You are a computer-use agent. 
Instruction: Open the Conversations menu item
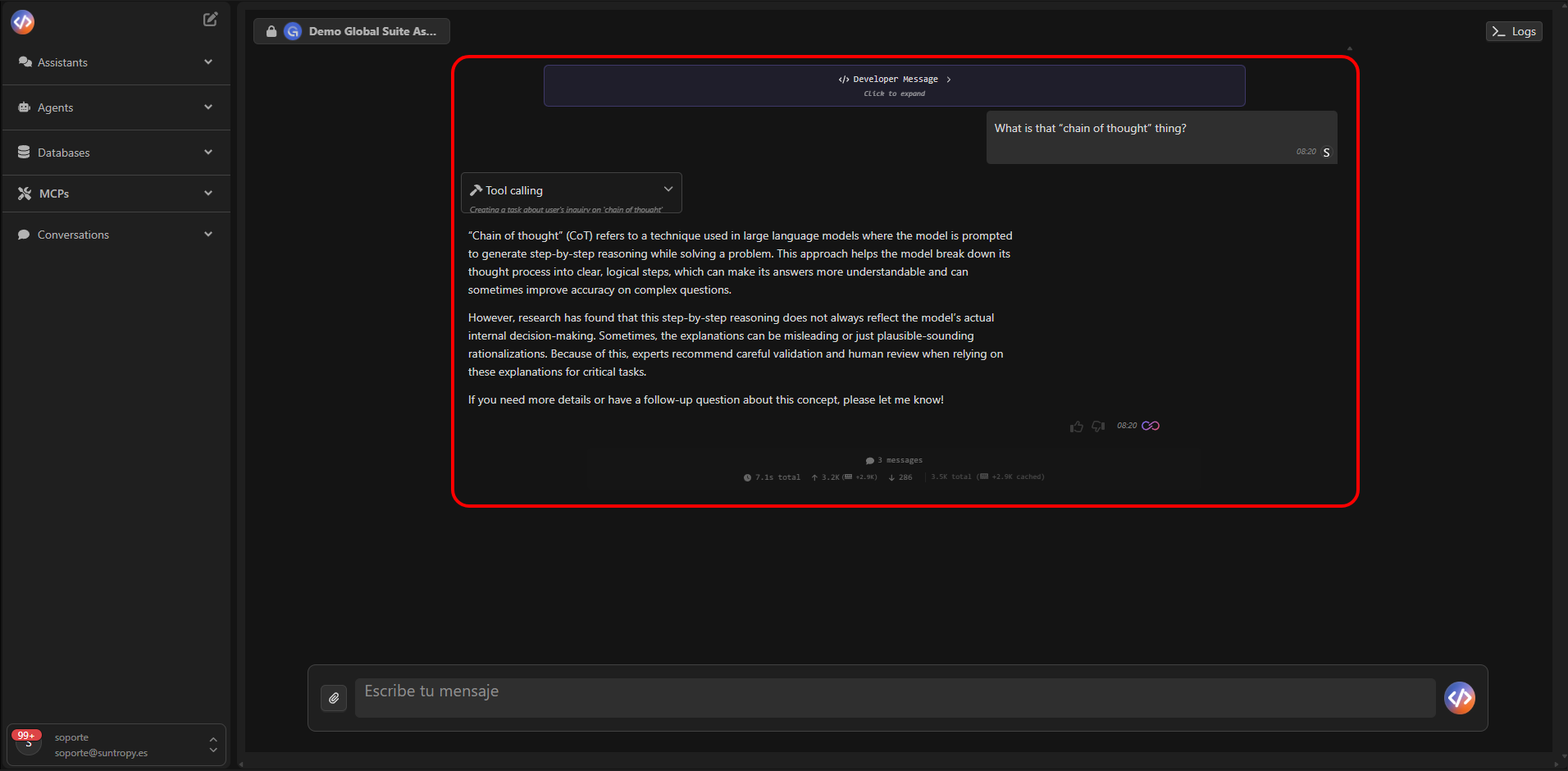(x=116, y=235)
